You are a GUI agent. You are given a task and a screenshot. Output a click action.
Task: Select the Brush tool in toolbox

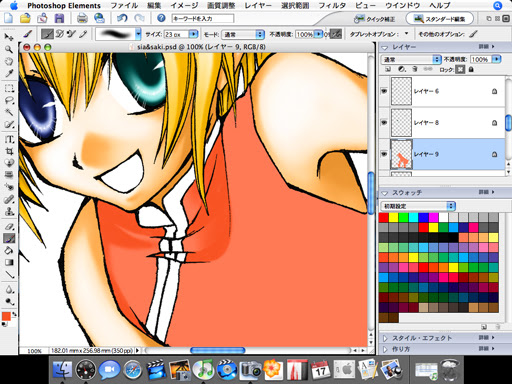pyautogui.click(x=9, y=238)
